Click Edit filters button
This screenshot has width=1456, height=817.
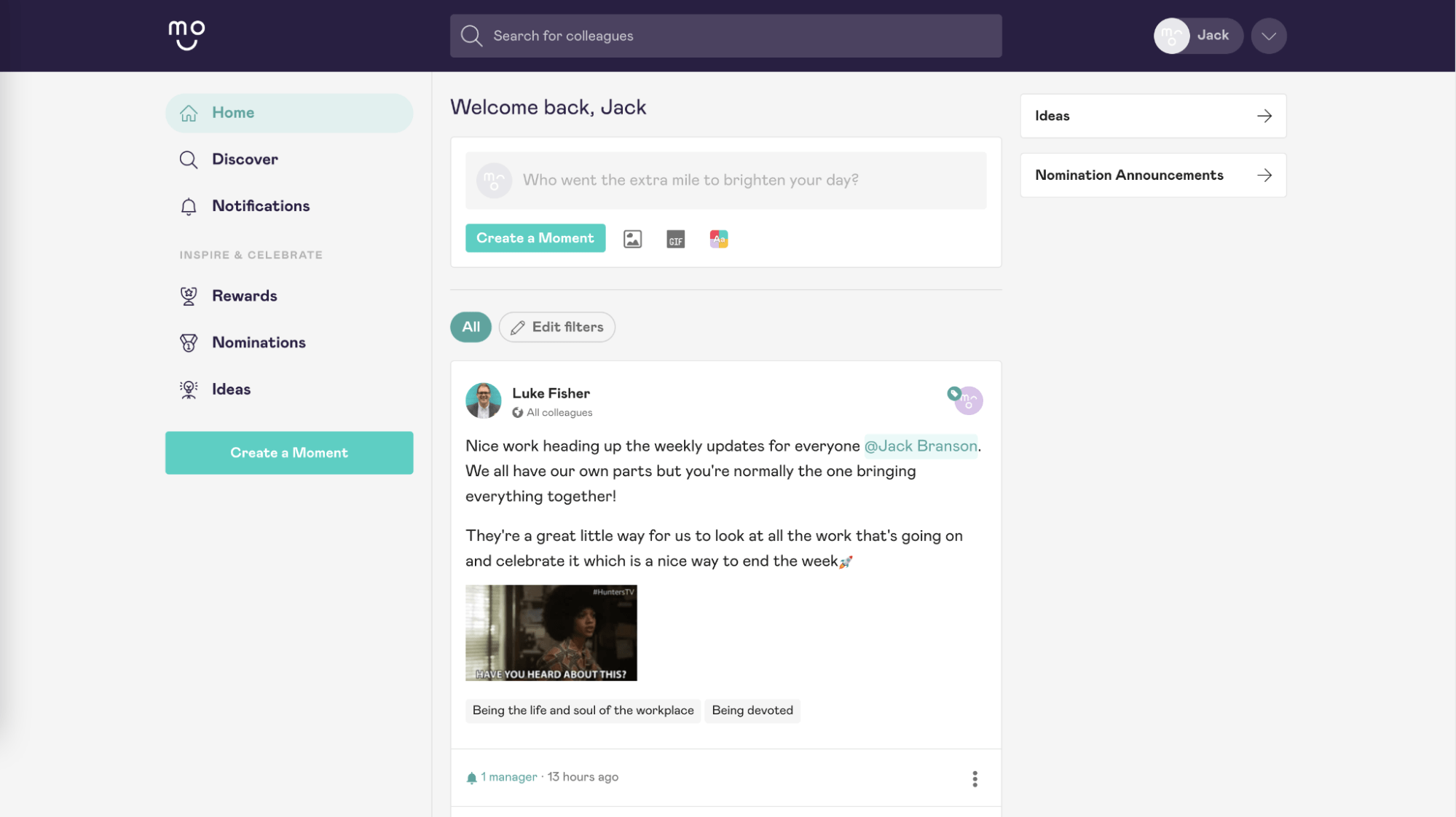coord(557,327)
